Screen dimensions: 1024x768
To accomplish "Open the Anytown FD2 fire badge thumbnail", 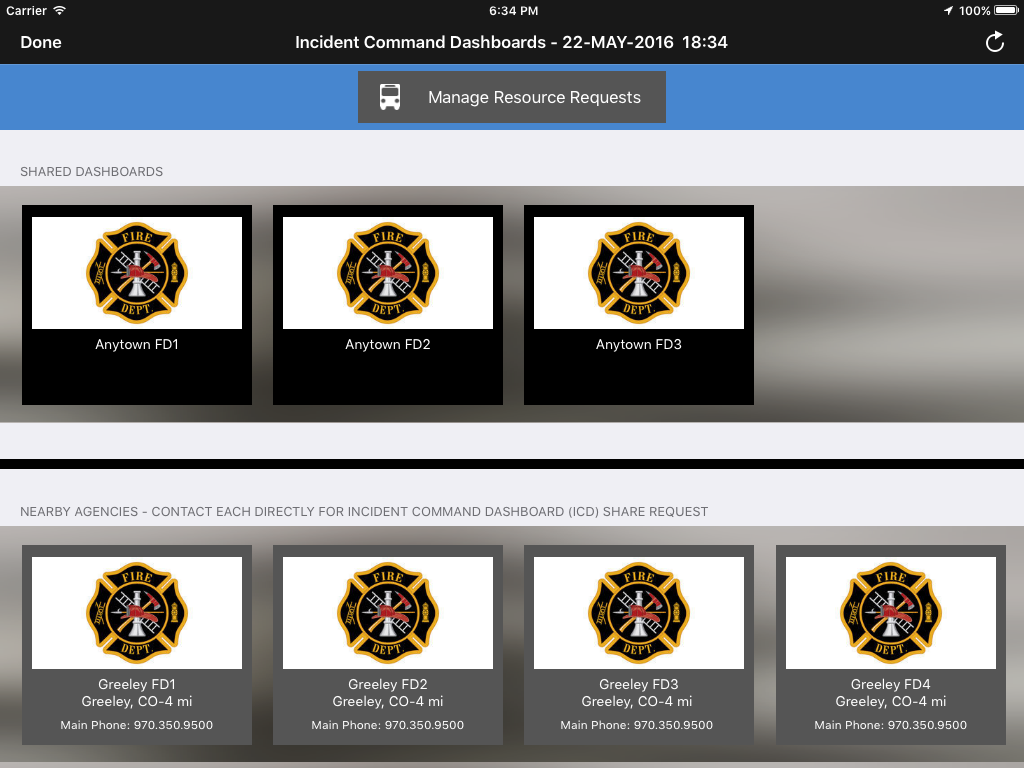I will point(388,273).
